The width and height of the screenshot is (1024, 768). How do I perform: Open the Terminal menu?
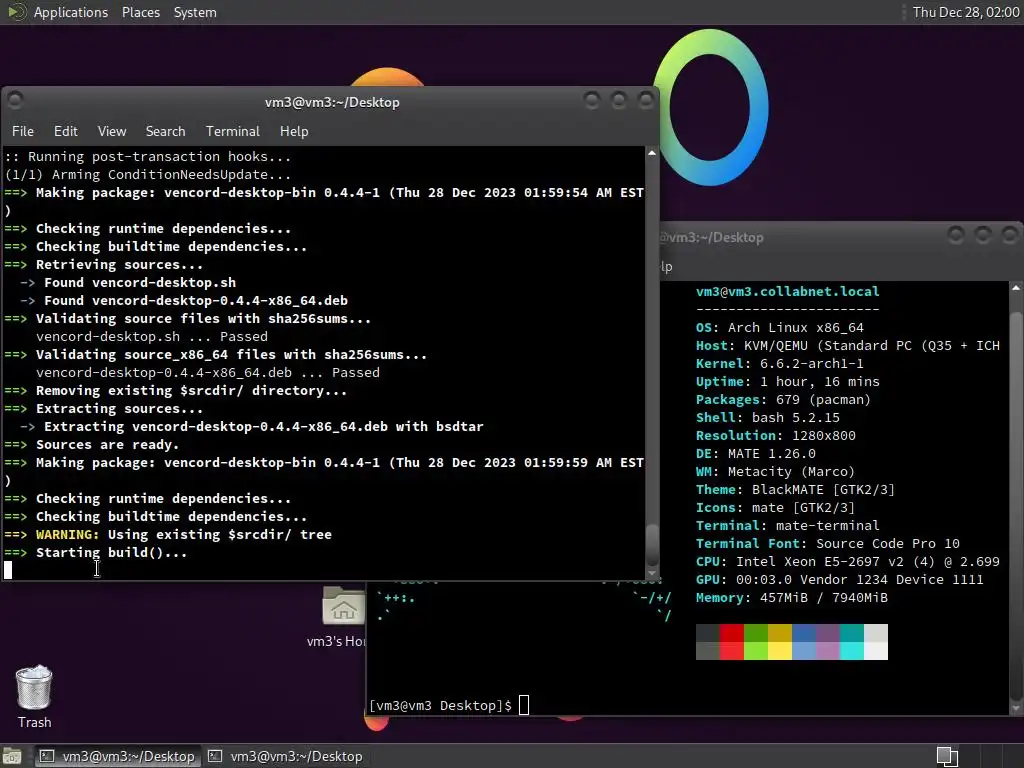(232, 131)
